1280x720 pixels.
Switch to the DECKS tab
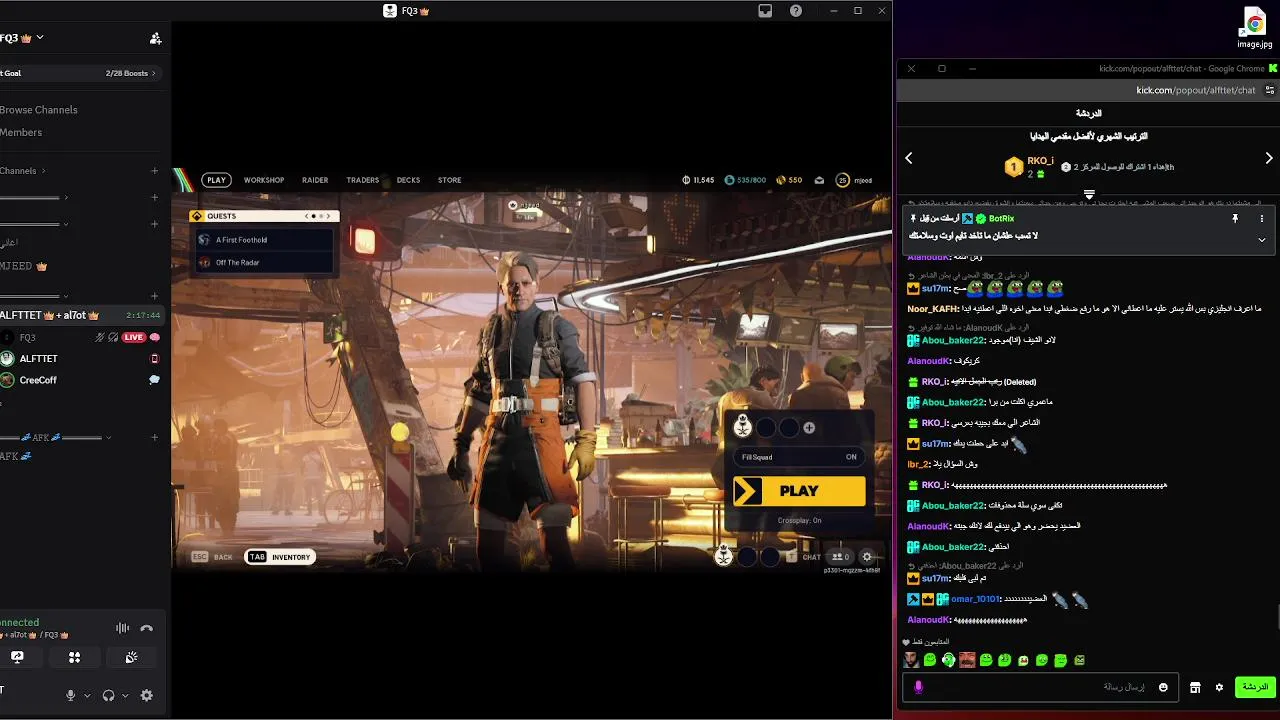pos(408,180)
